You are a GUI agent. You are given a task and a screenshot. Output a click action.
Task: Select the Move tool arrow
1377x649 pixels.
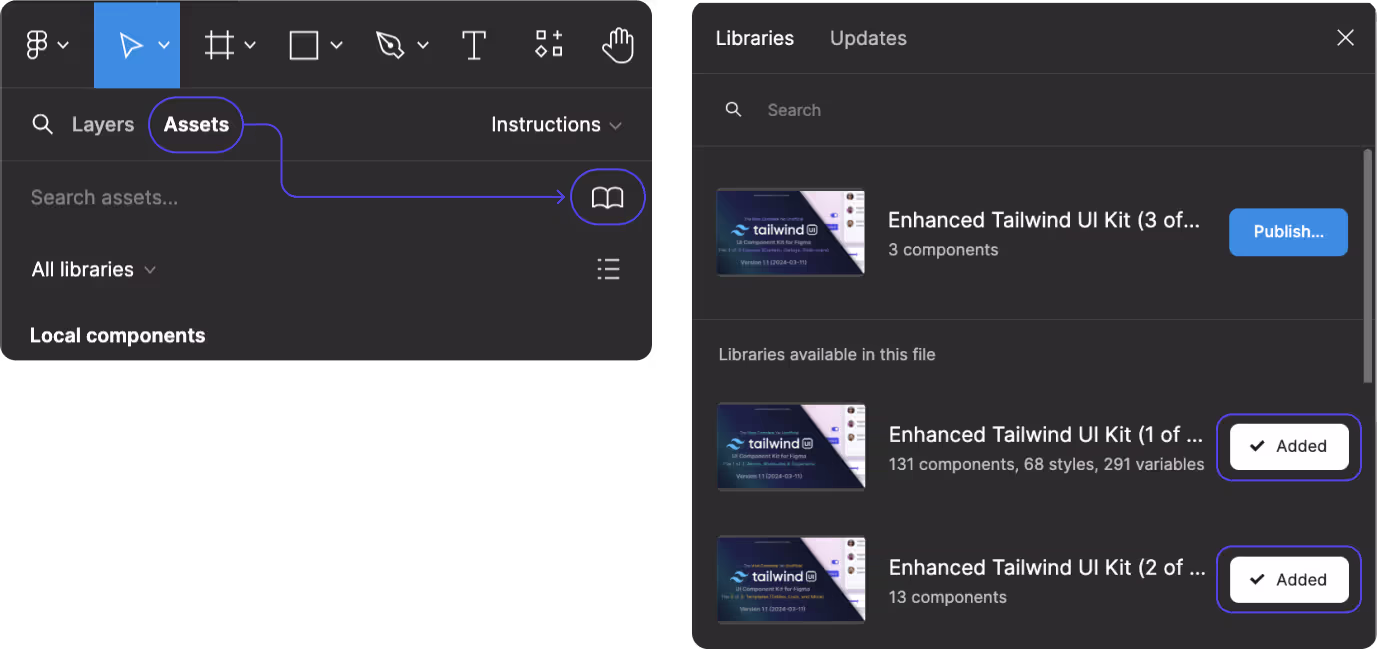[x=130, y=45]
